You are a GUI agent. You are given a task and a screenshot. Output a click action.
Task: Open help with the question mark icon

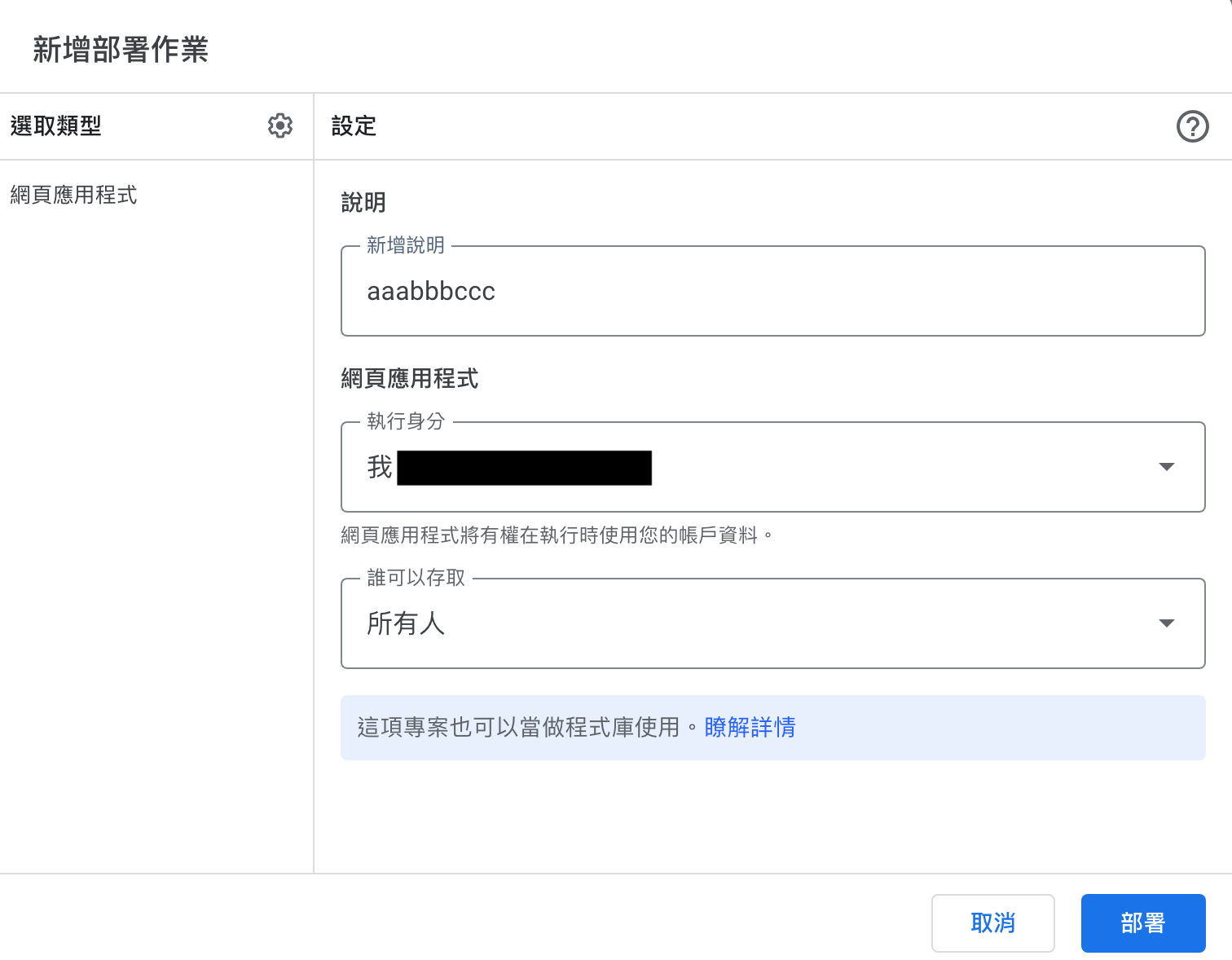1192,126
